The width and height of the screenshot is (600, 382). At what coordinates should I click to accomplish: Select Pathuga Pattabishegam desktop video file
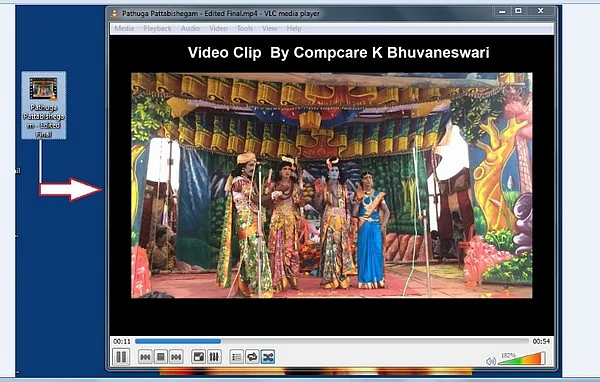pos(44,105)
